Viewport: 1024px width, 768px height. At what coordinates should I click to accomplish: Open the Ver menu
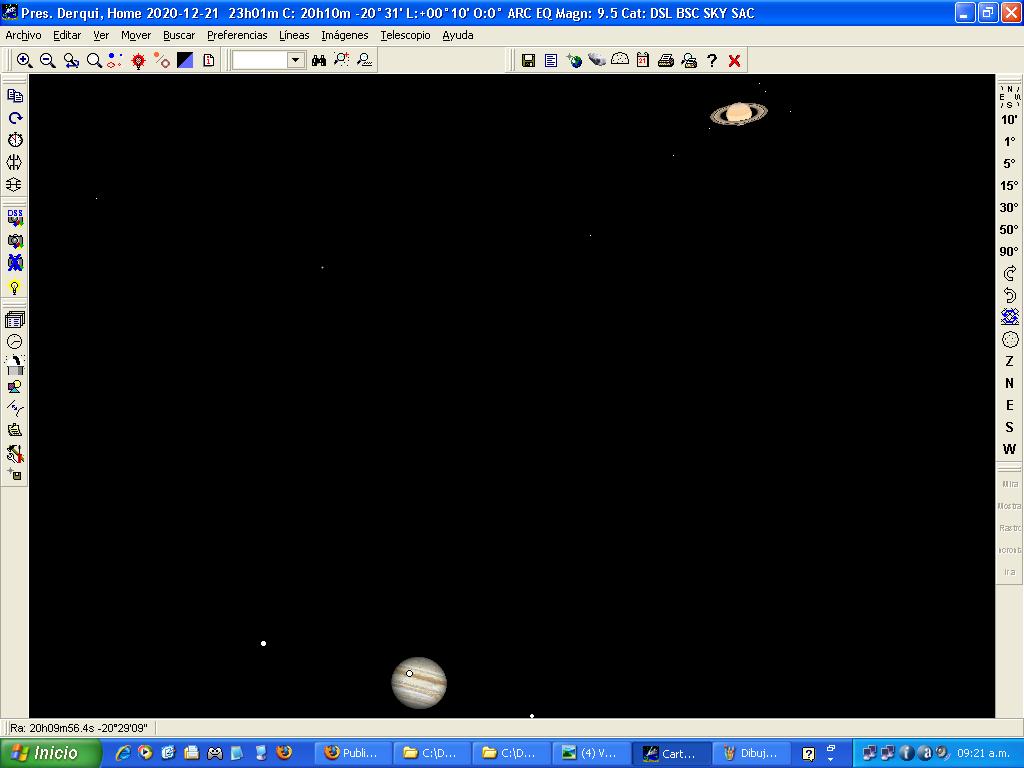coord(101,35)
